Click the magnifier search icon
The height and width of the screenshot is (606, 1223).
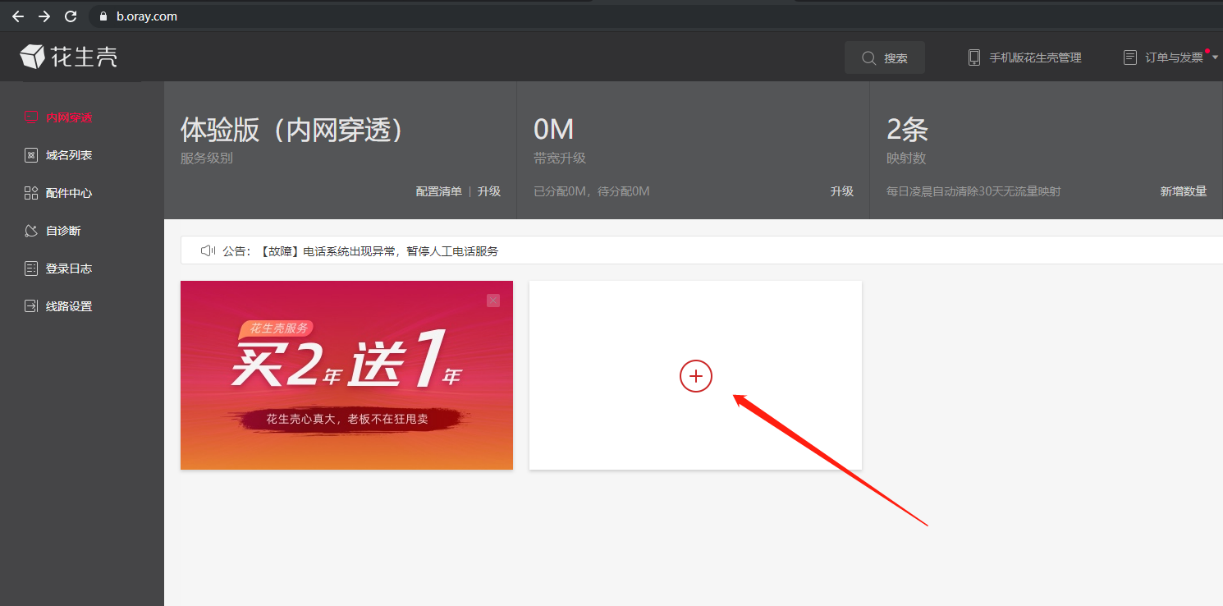(868, 58)
